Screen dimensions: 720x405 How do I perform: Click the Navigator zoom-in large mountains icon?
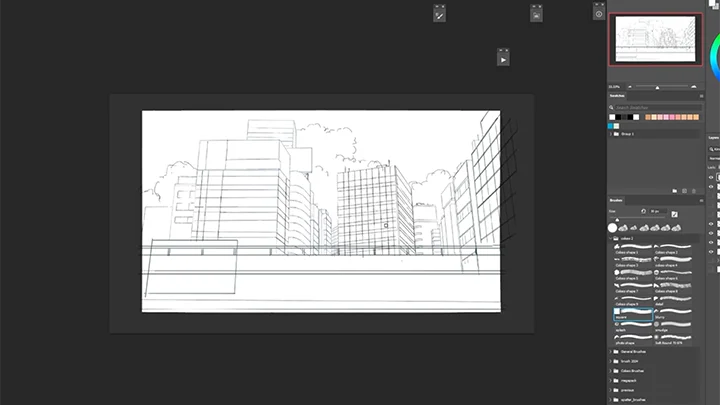tap(694, 87)
